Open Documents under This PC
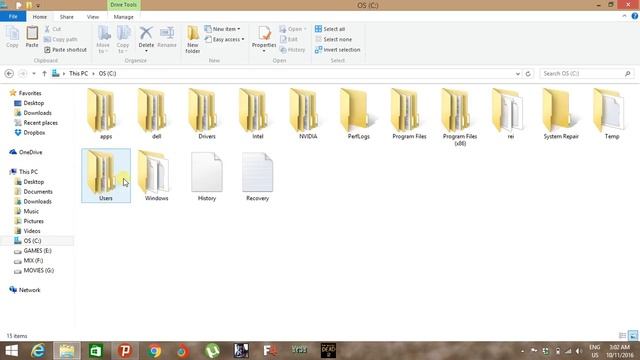The width and height of the screenshot is (640, 360). coord(33,191)
